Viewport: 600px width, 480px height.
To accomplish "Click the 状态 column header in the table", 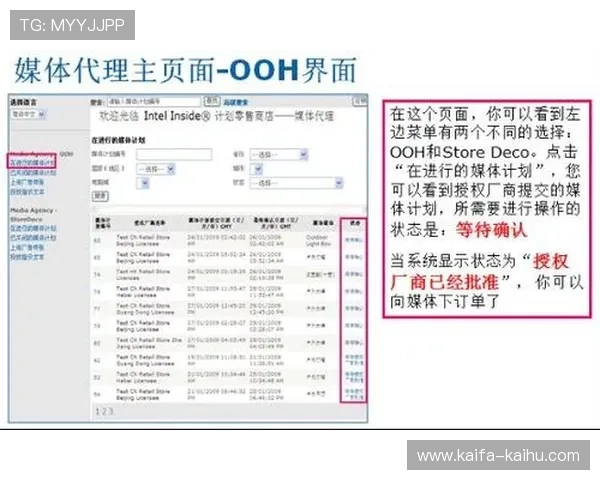I will coord(355,223).
